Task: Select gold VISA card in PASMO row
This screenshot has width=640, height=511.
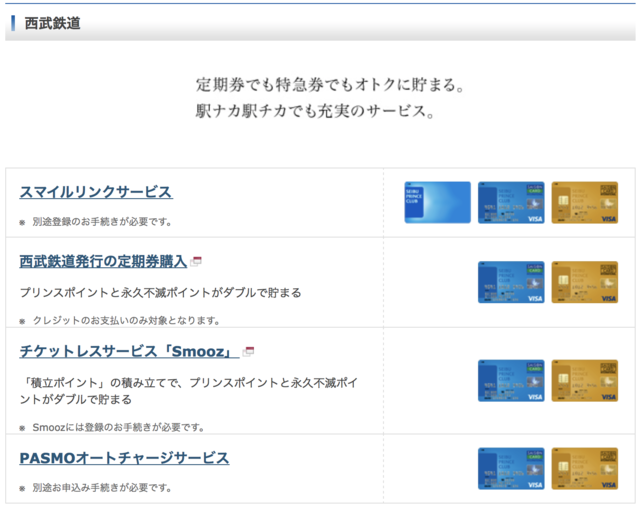Action: [584, 469]
